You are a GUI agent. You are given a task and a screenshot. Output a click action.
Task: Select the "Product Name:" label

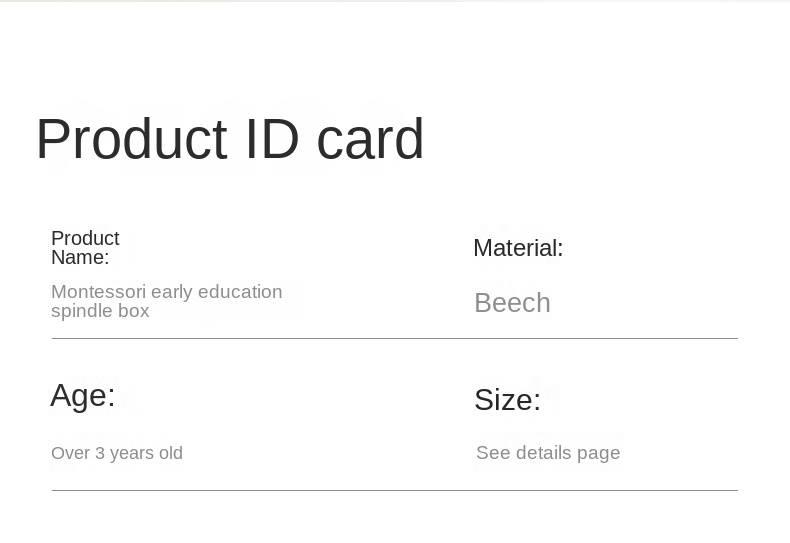click(85, 247)
